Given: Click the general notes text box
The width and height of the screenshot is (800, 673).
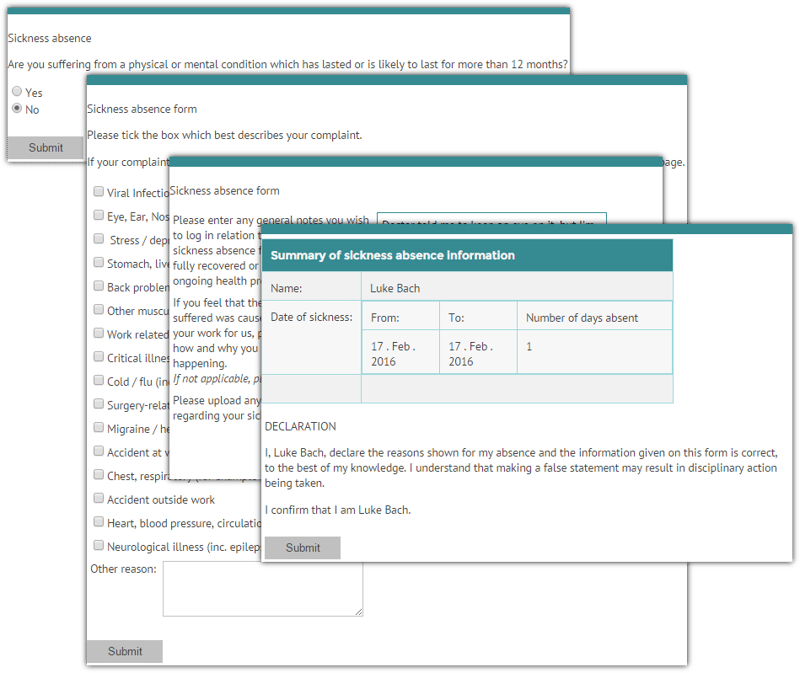Looking at the screenshot, I should [491, 218].
